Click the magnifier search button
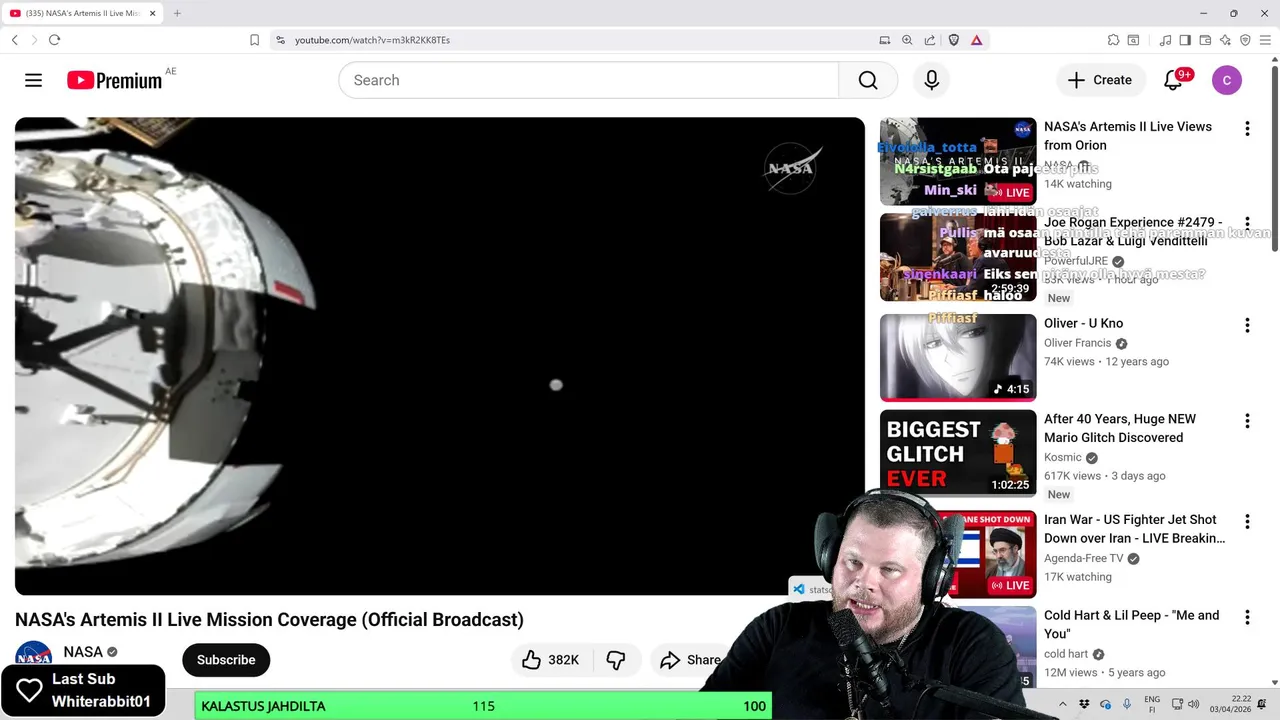 pyautogui.click(x=868, y=80)
